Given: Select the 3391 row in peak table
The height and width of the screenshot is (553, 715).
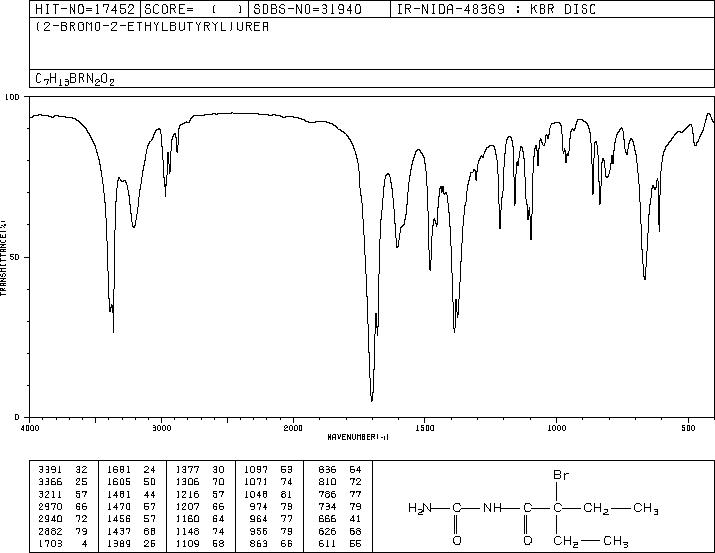Looking at the screenshot, I should coord(63,469).
